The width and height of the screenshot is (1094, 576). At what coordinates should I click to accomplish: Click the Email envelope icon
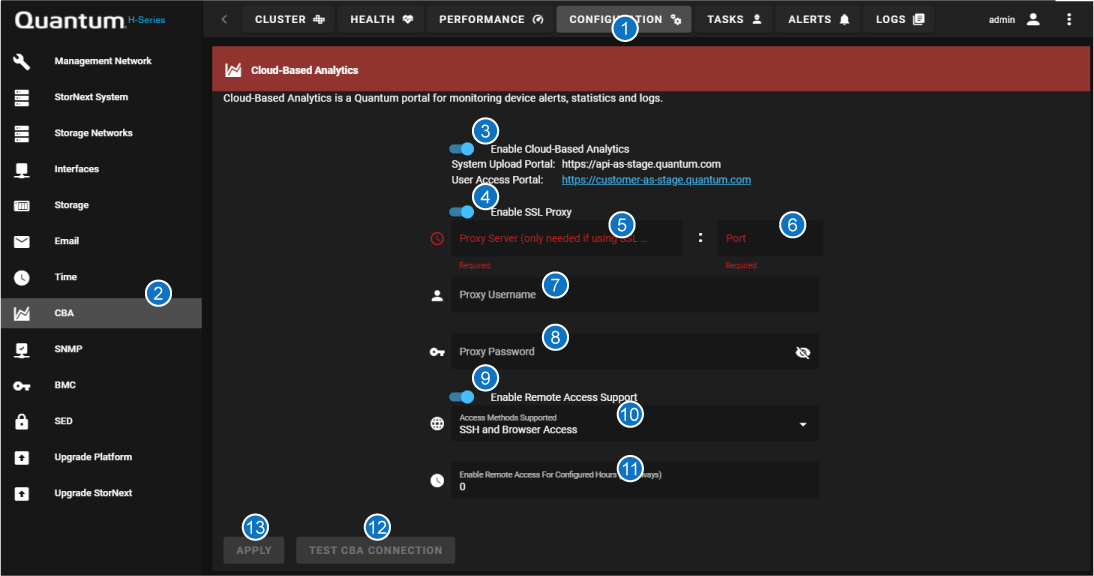coord(22,241)
